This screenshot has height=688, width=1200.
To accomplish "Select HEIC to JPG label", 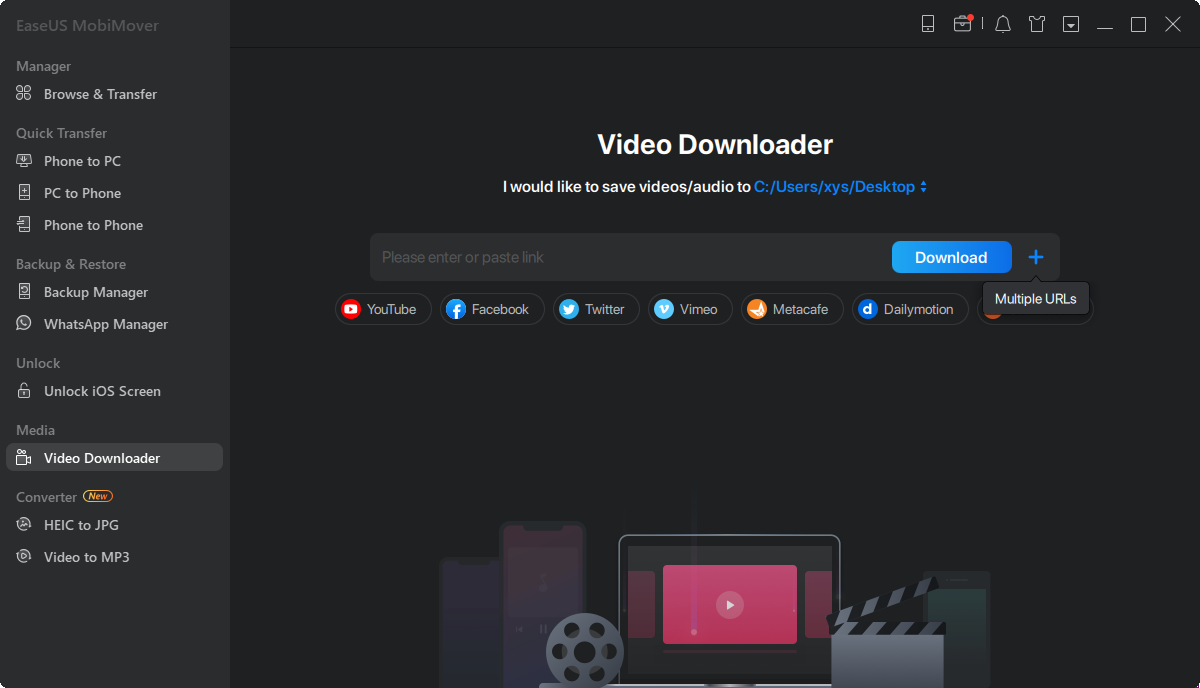I will 81,525.
